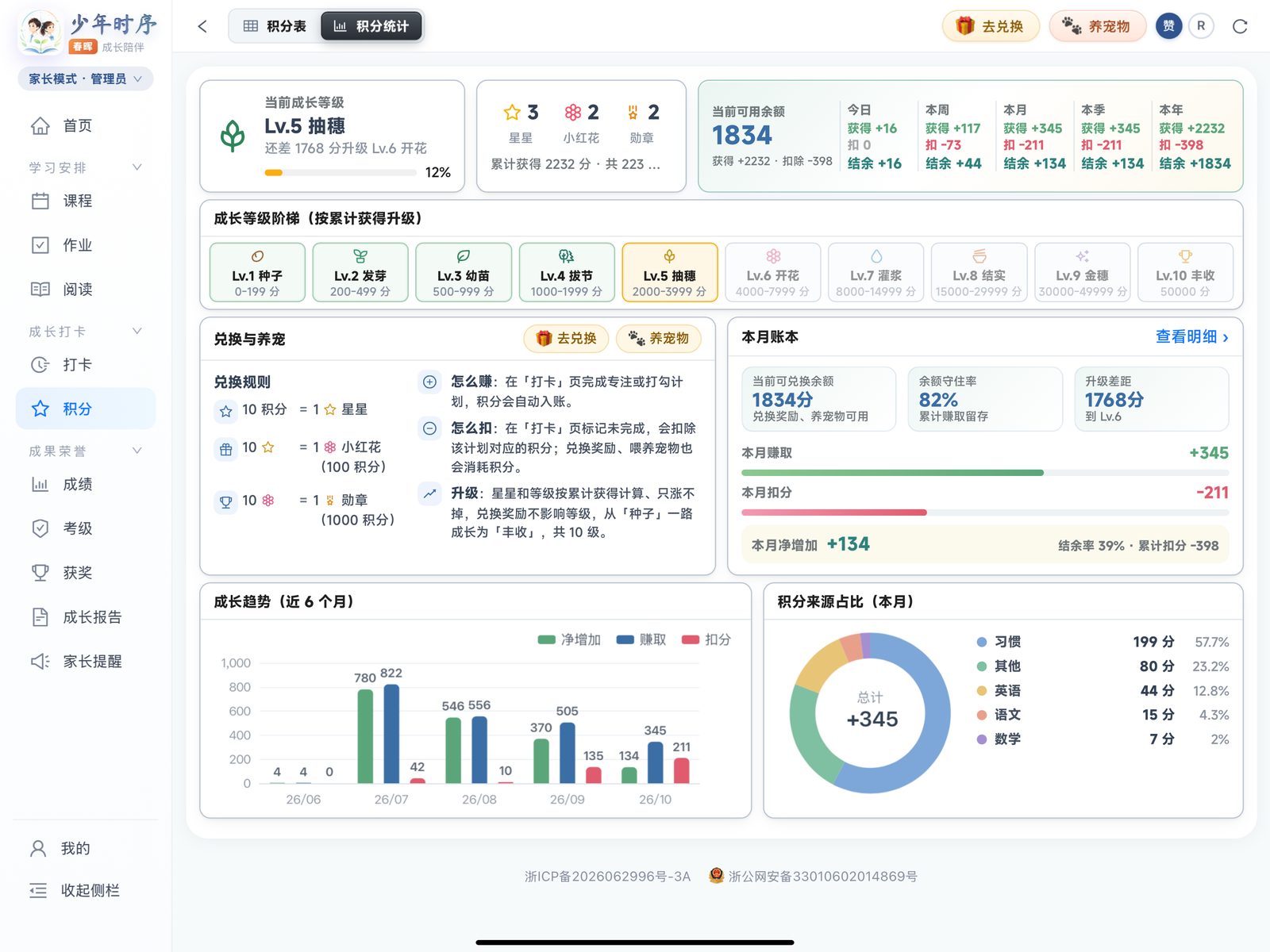Open 课程 calendar item in sidebar
Image resolution: width=1270 pixels, height=952 pixels.
point(86,201)
